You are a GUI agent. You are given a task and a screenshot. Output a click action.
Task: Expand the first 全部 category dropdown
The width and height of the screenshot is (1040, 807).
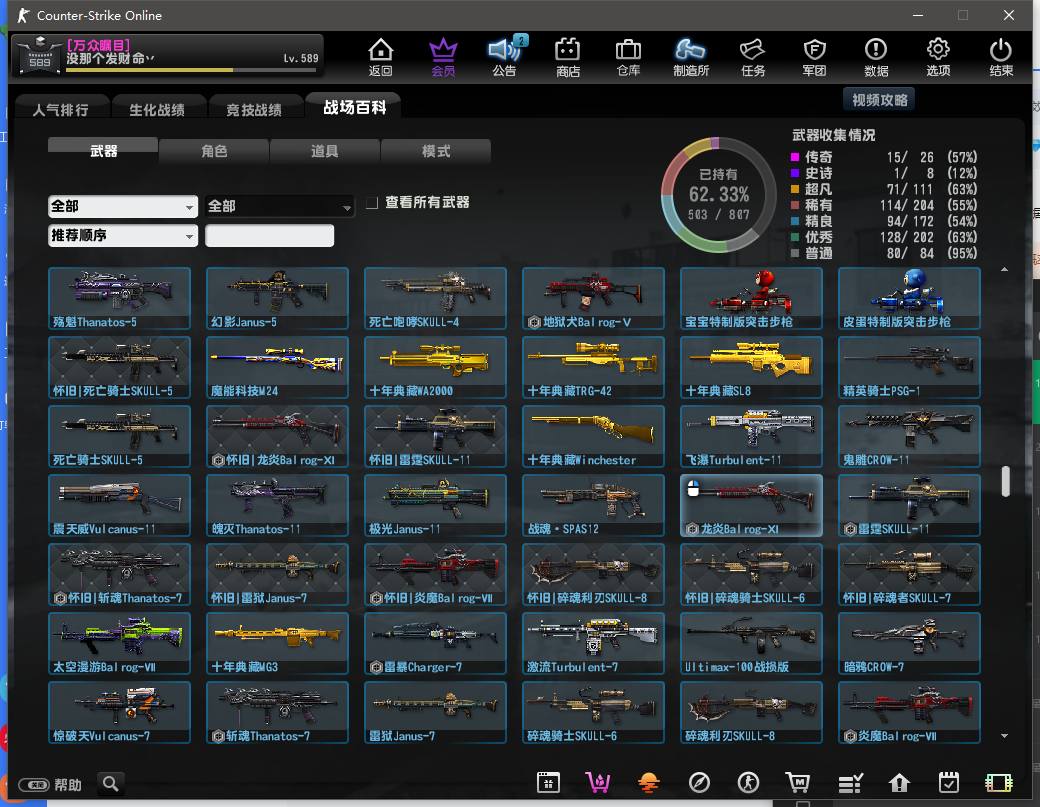(123, 206)
